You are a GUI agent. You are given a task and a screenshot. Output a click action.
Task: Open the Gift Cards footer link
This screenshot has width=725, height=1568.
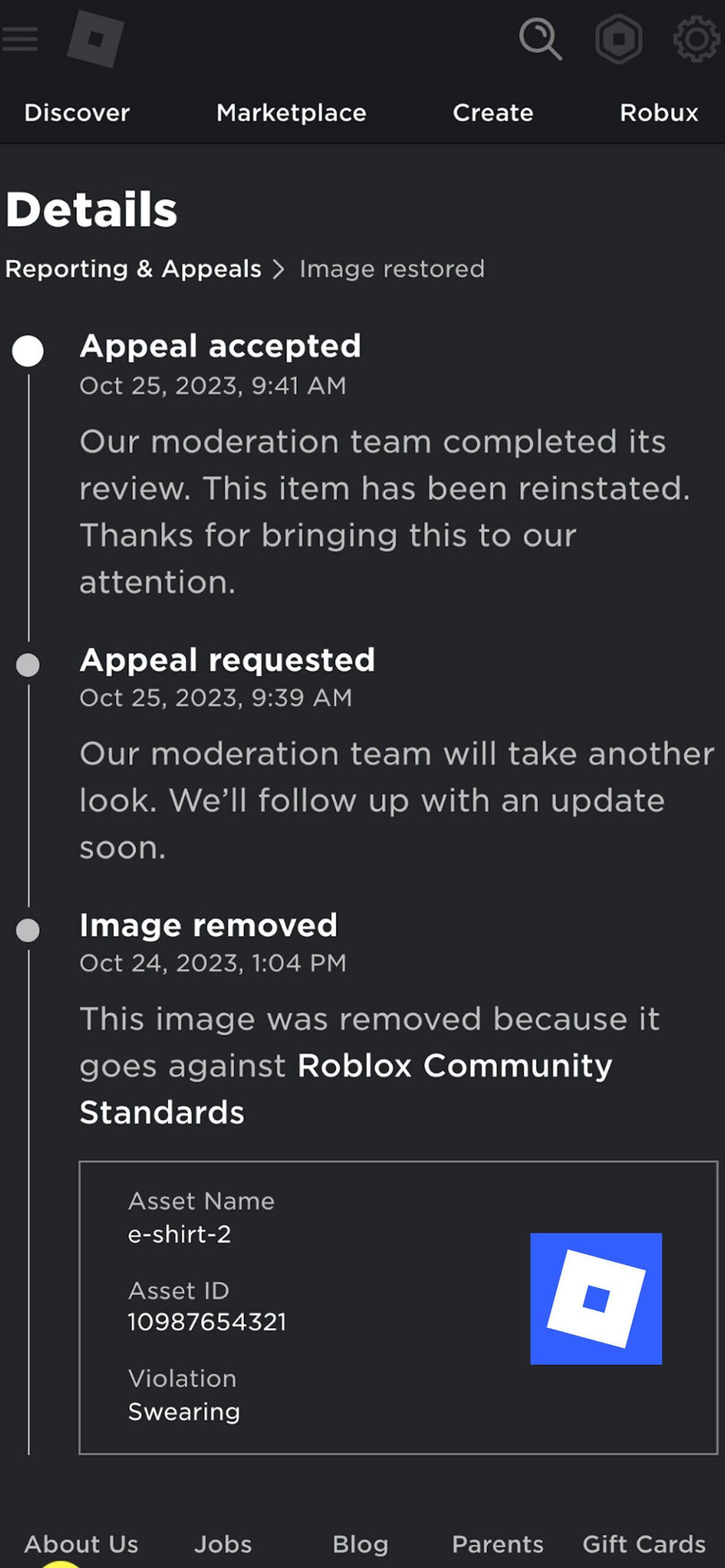pos(643,1544)
